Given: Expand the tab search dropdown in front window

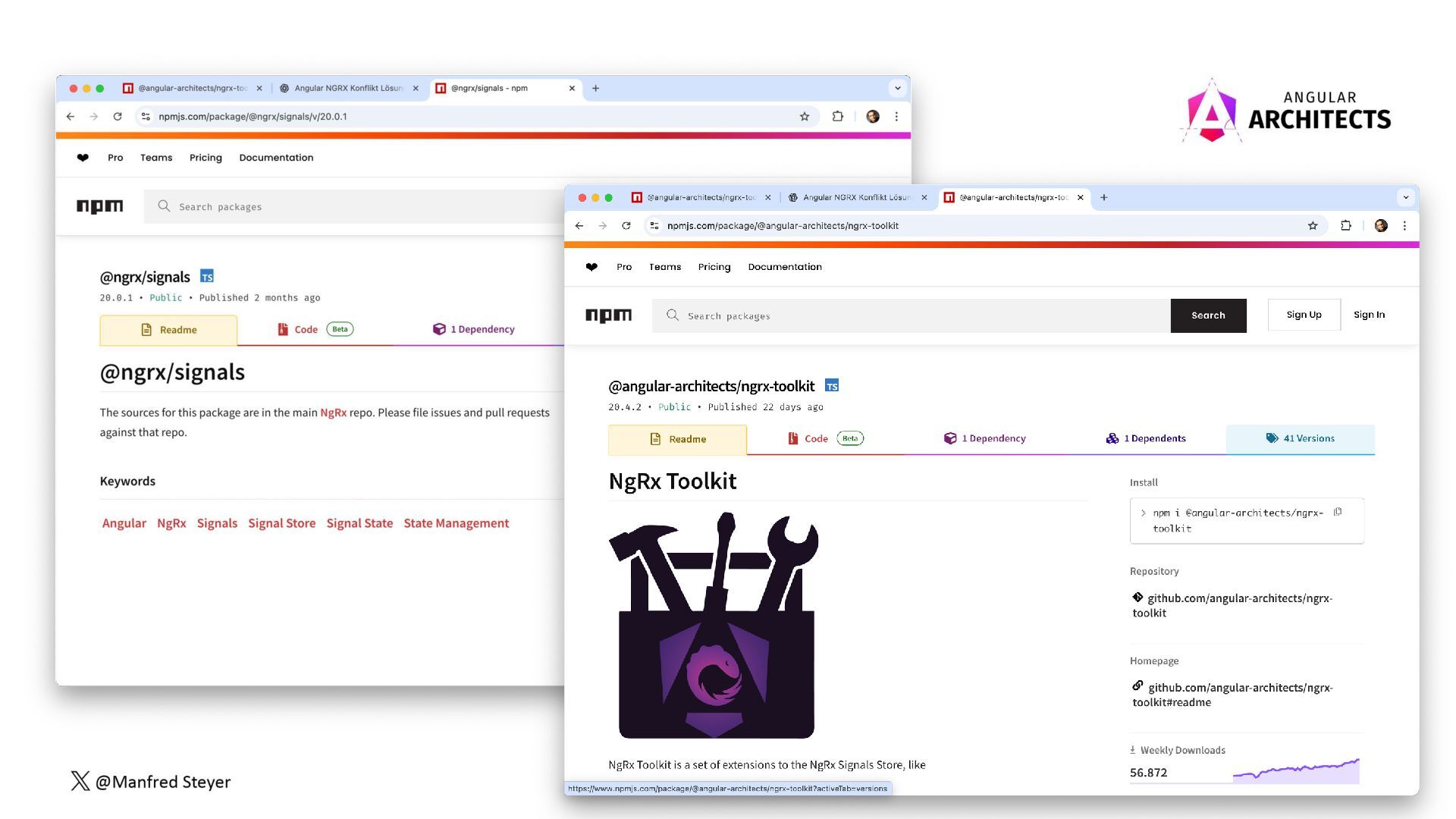Looking at the screenshot, I should pyautogui.click(x=1405, y=197).
